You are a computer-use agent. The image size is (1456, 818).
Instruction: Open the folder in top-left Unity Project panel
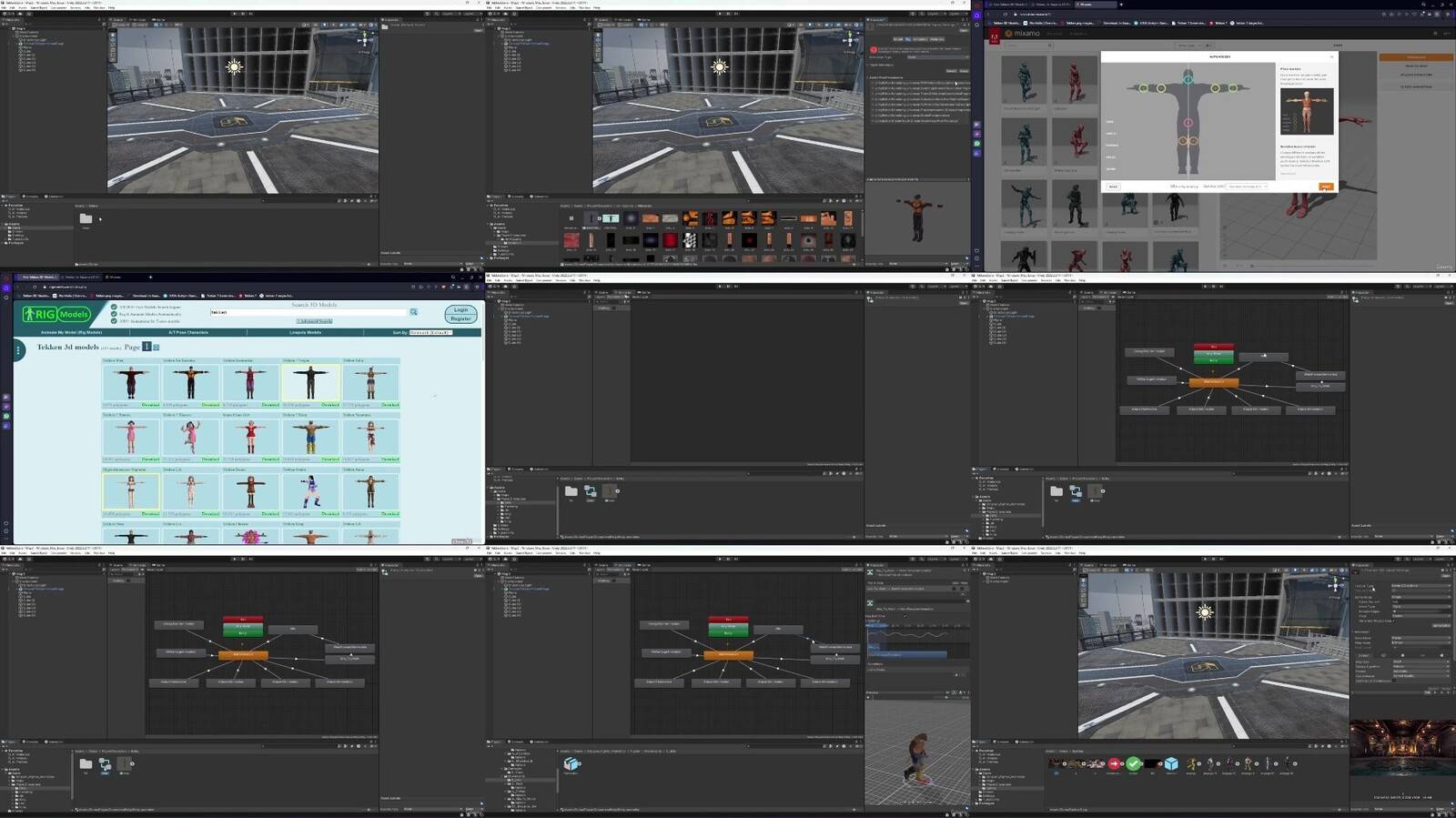[86, 218]
